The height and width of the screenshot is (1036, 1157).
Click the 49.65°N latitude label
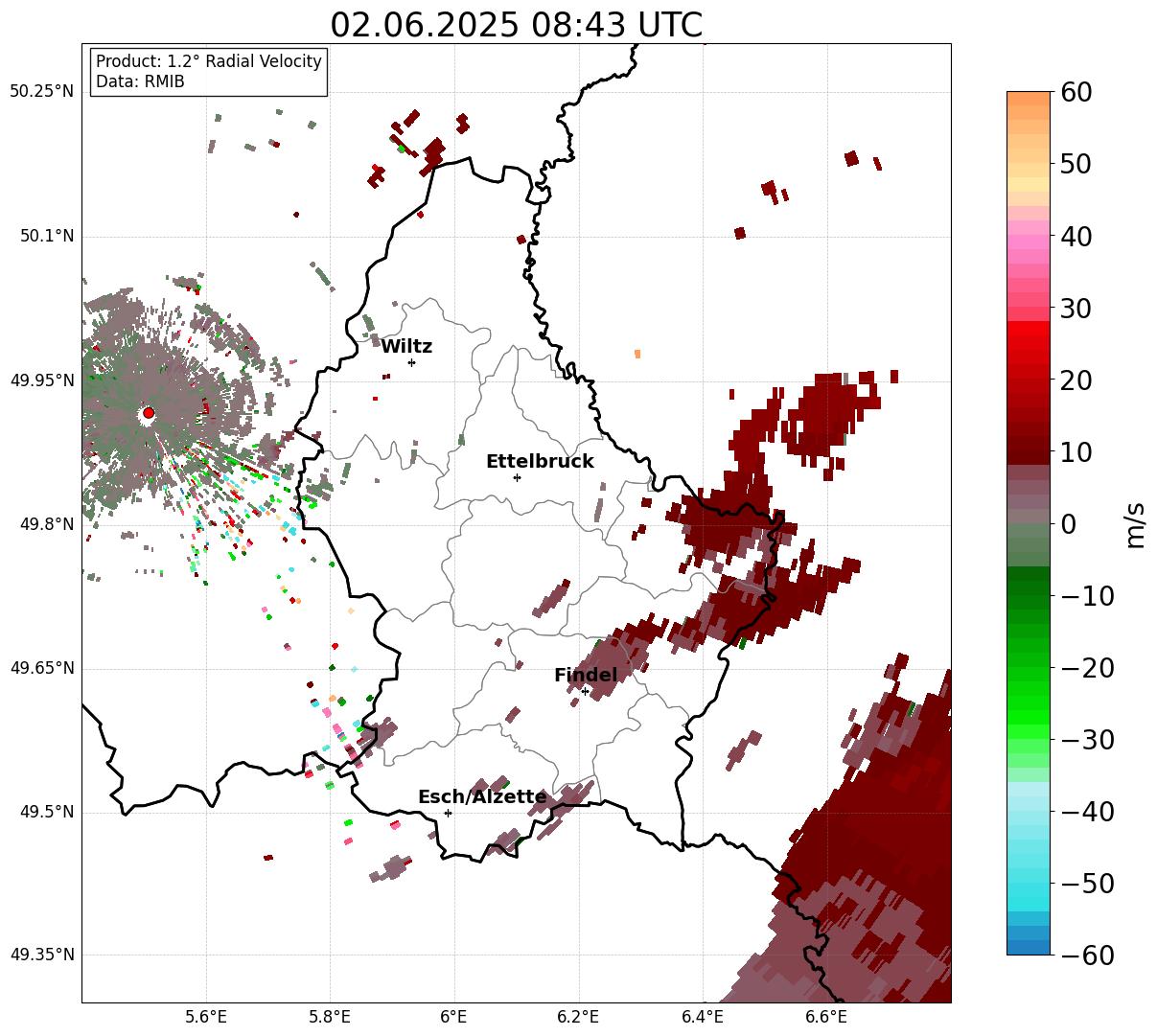pos(42,668)
